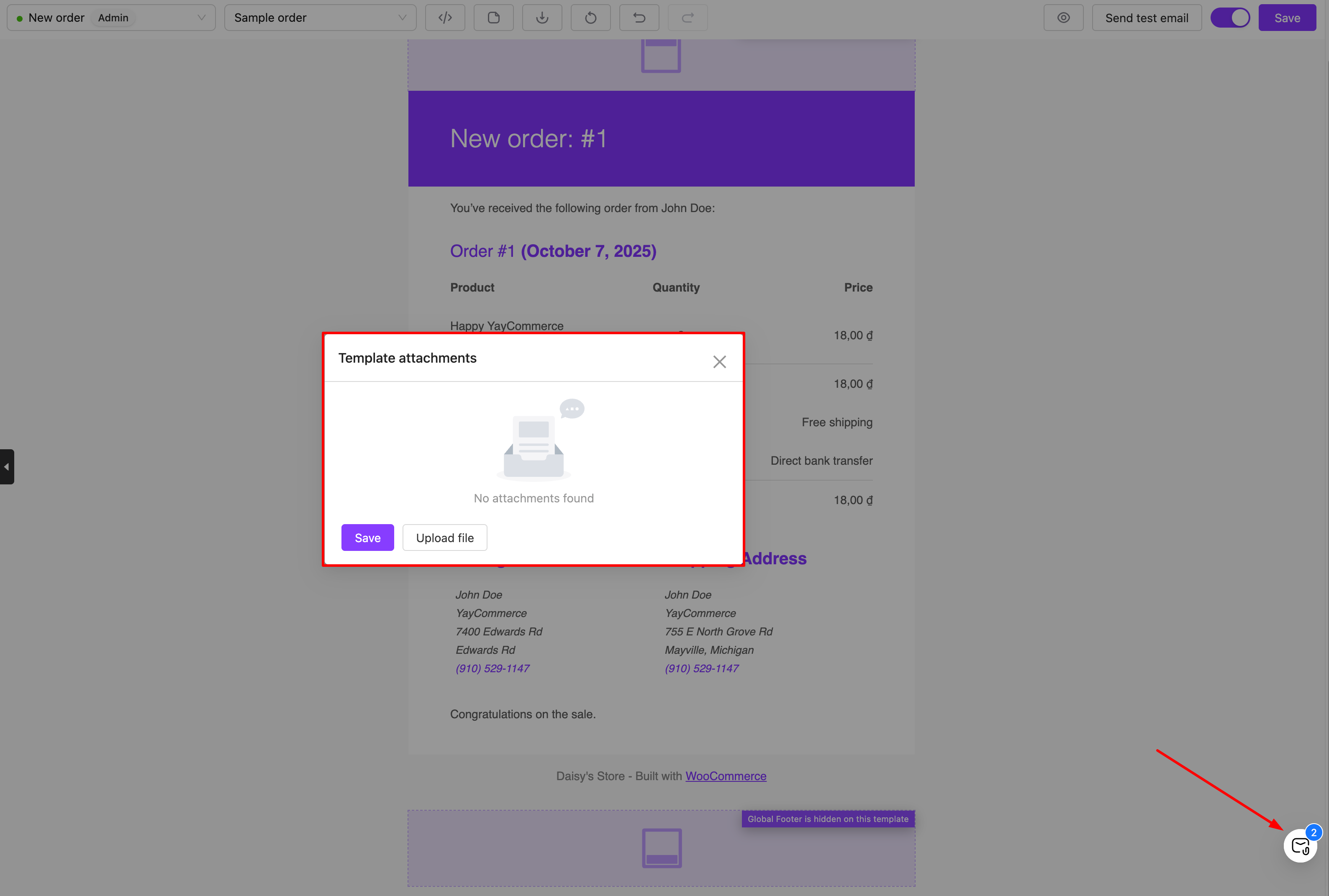Click the import template download icon
The width and height of the screenshot is (1329, 896).
(542, 18)
